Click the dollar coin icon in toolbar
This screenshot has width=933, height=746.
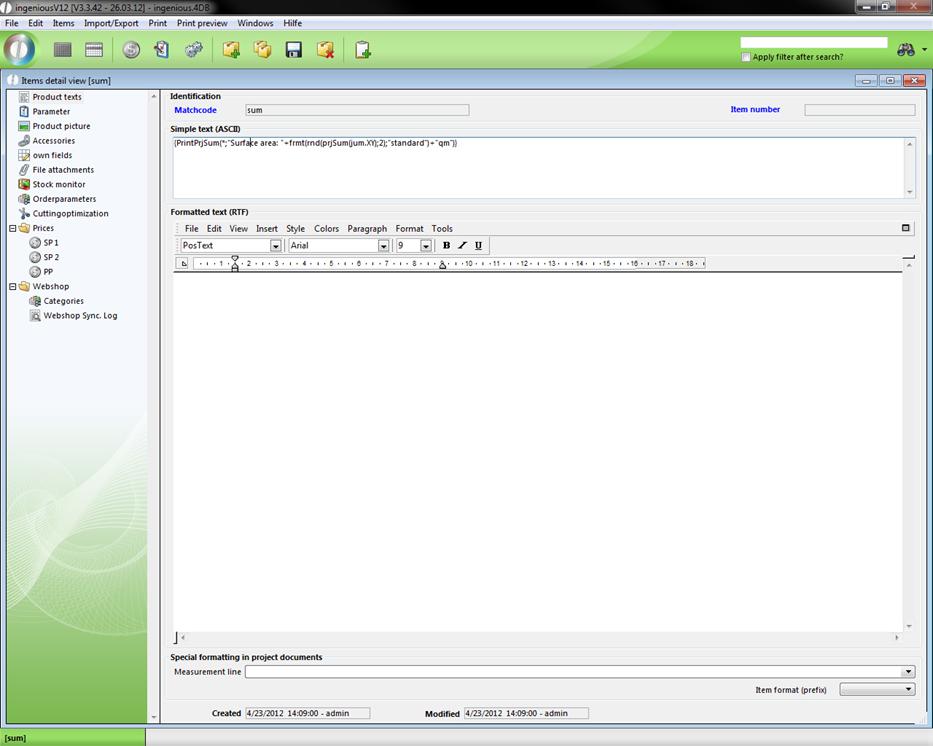pos(131,50)
